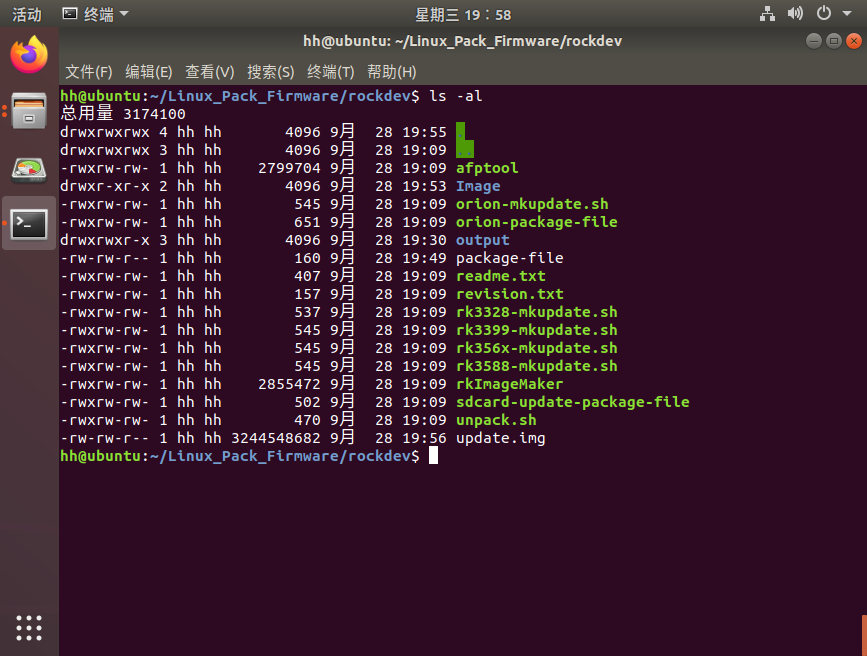
Task: Select the Terminal icon in the dock
Action: [x=27, y=222]
